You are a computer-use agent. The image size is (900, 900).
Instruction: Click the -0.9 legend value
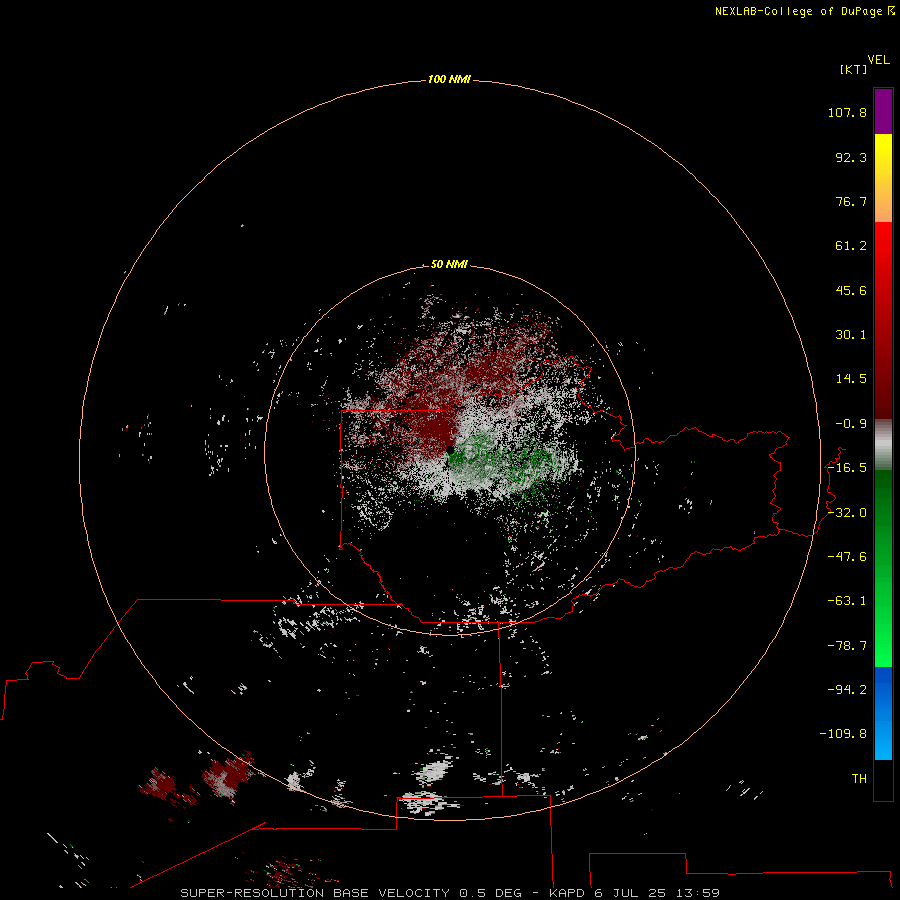pos(851,424)
